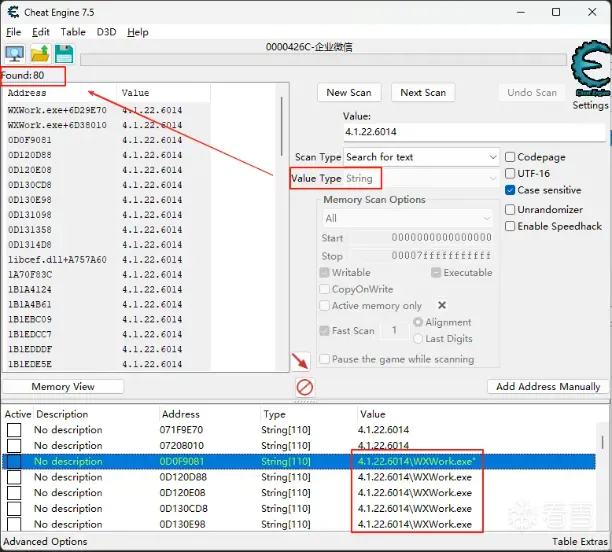Open Table Extras
Viewport: 612px width, 552px height.
click(x=580, y=541)
